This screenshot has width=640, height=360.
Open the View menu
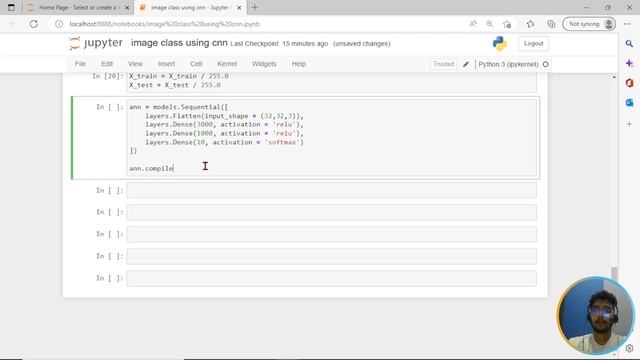tap(135, 64)
